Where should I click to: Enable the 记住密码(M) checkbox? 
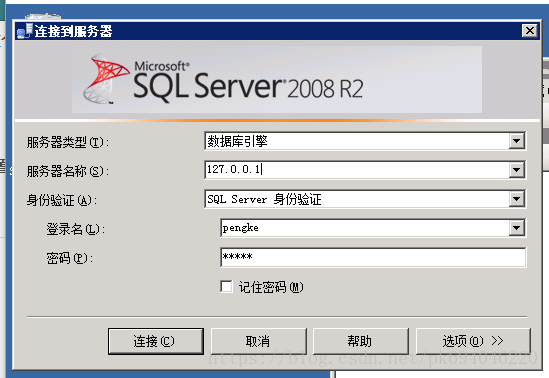tap(227, 287)
